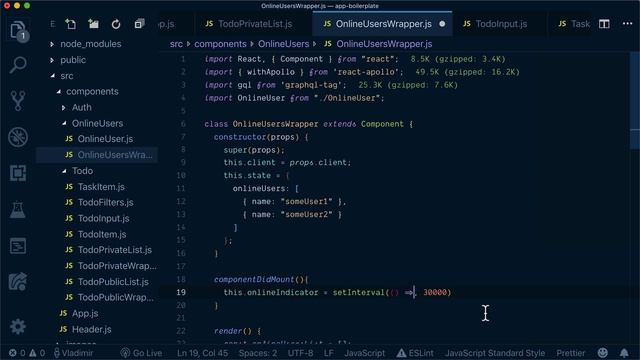Open TodoPrivateList.js in the file tree
This screenshot has height=360, width=640.
pyautogui.click(x=115, y=250)
